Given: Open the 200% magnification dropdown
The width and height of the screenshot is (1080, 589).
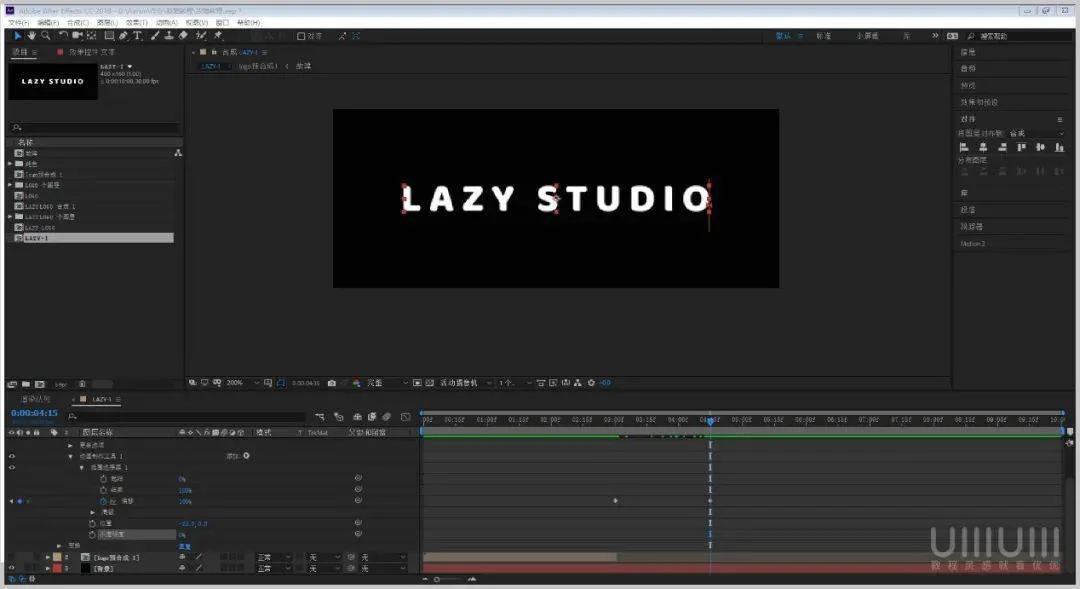Looking at the screenshot, I should [x=242, y=383].
